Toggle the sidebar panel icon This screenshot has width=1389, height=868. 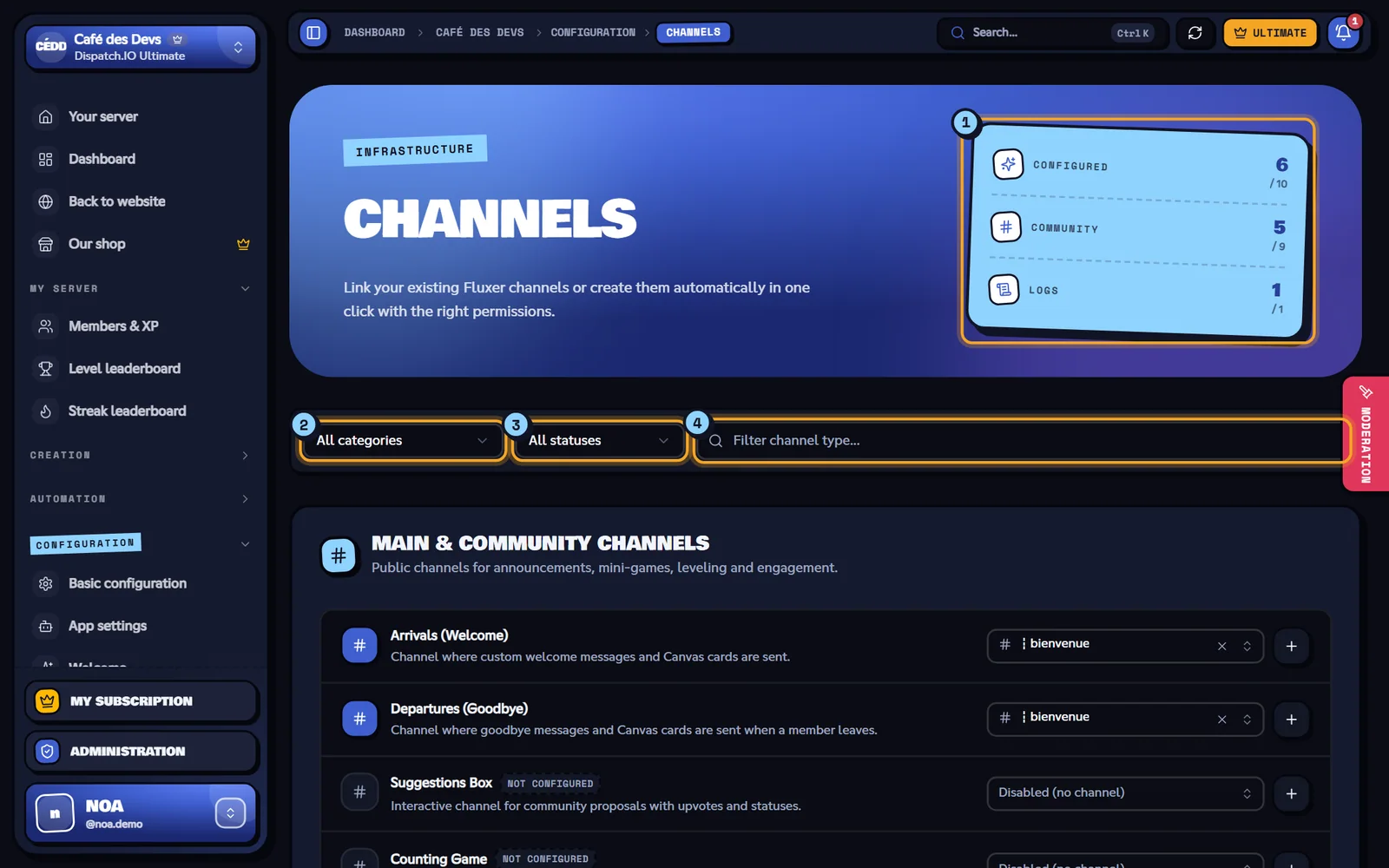pyautogui.click(x=313, y=33)
